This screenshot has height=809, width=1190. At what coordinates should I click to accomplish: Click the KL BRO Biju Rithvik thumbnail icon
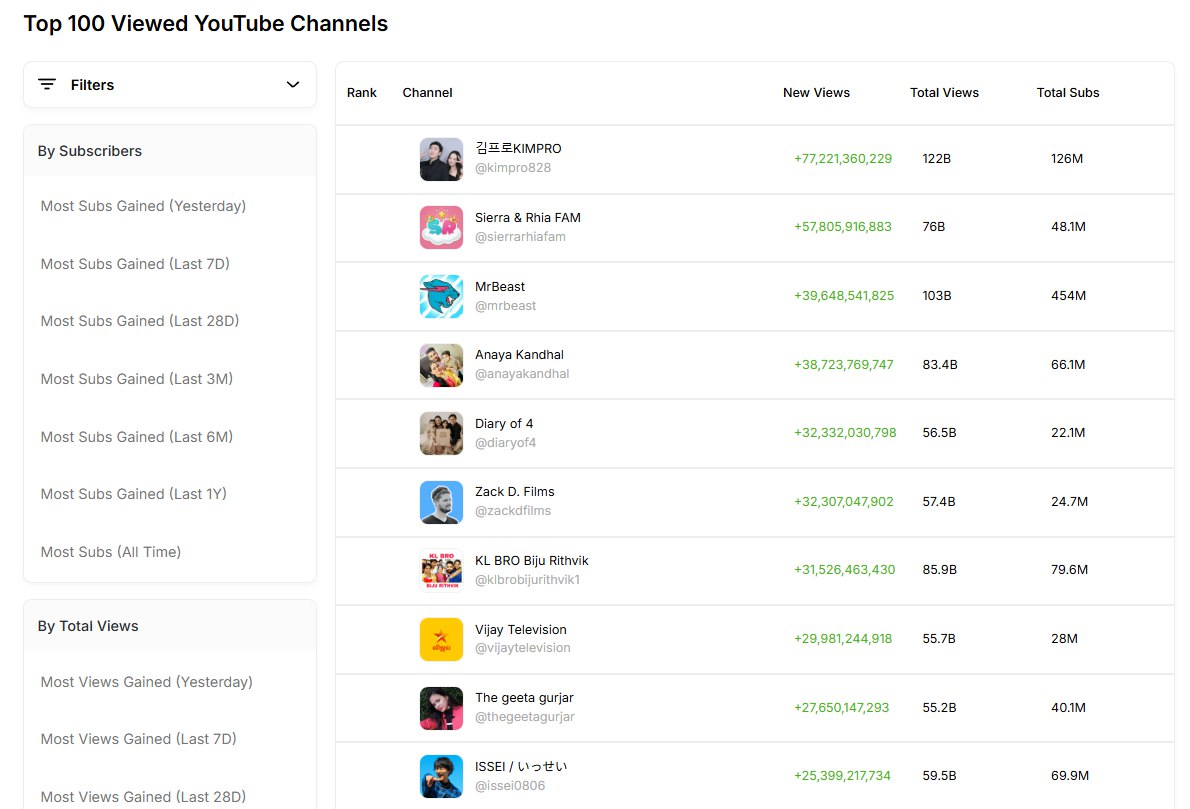coord(441,570)
